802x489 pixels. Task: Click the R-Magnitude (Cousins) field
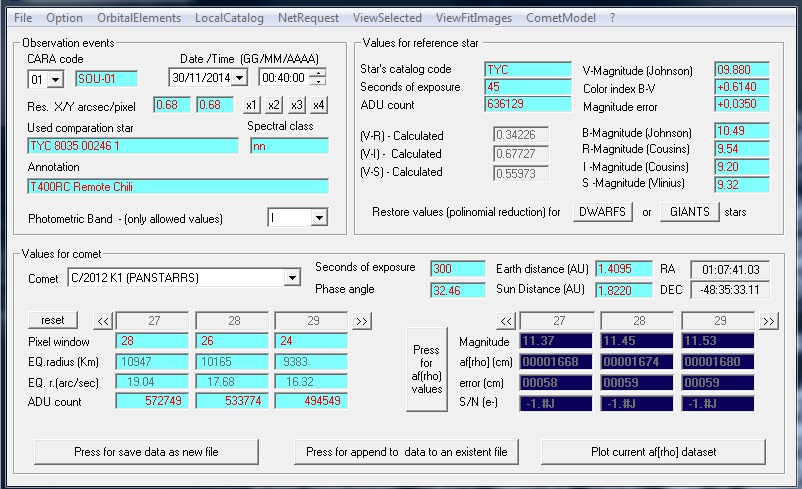point(742,149)
